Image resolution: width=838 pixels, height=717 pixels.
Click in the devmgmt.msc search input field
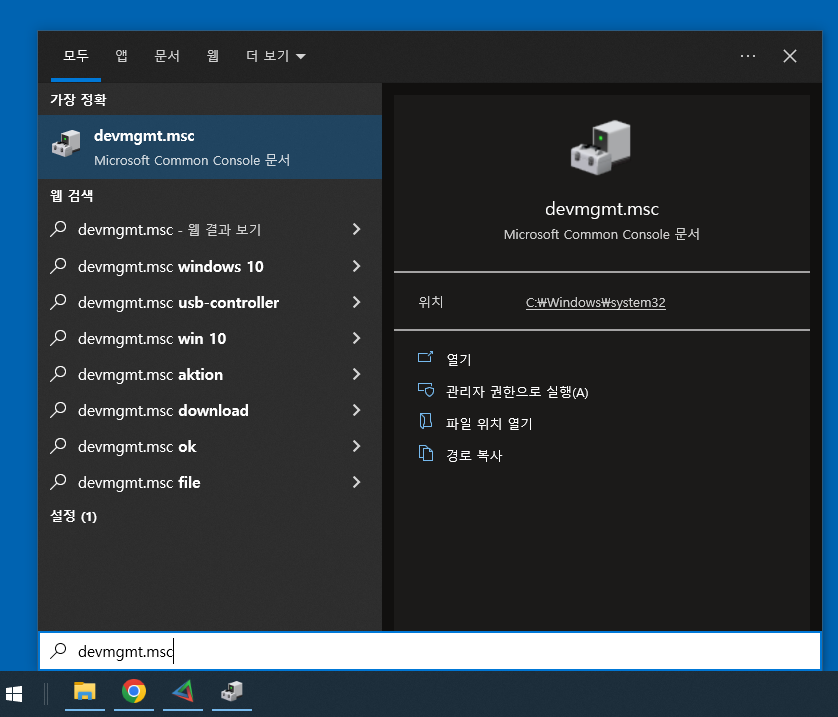(x=430, y=651)
